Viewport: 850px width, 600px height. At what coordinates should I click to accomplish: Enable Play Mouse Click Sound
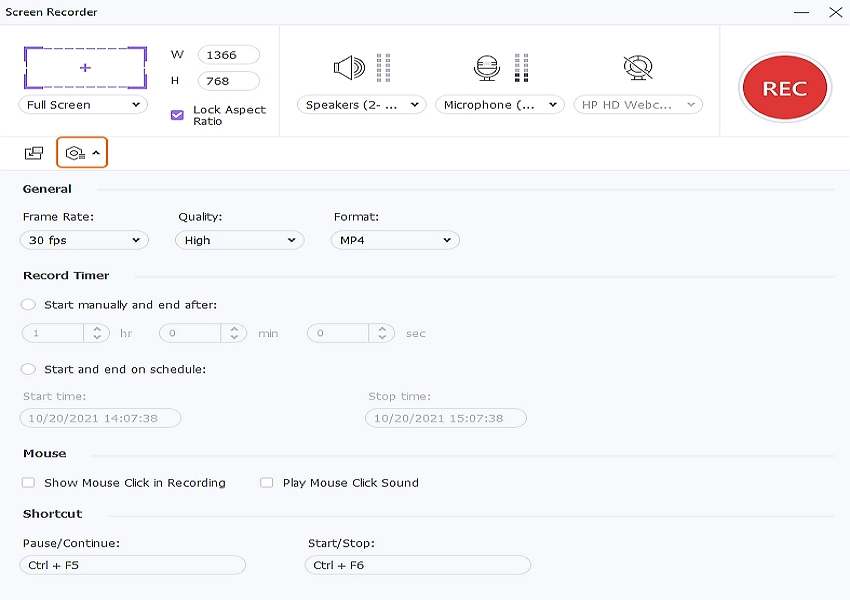click(x=267, y=482)
